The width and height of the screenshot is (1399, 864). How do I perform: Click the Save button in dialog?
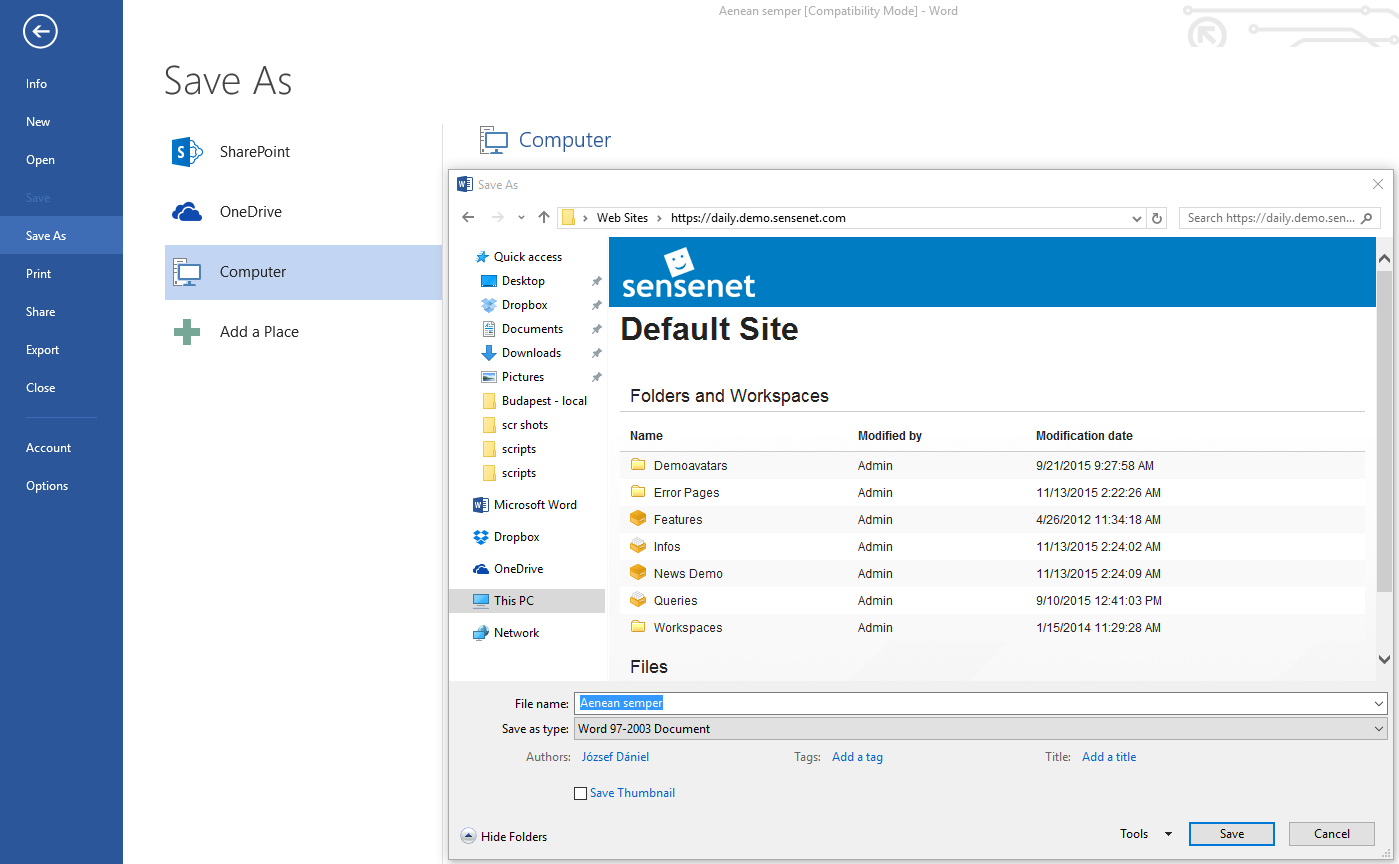[x=1232, y=834]
